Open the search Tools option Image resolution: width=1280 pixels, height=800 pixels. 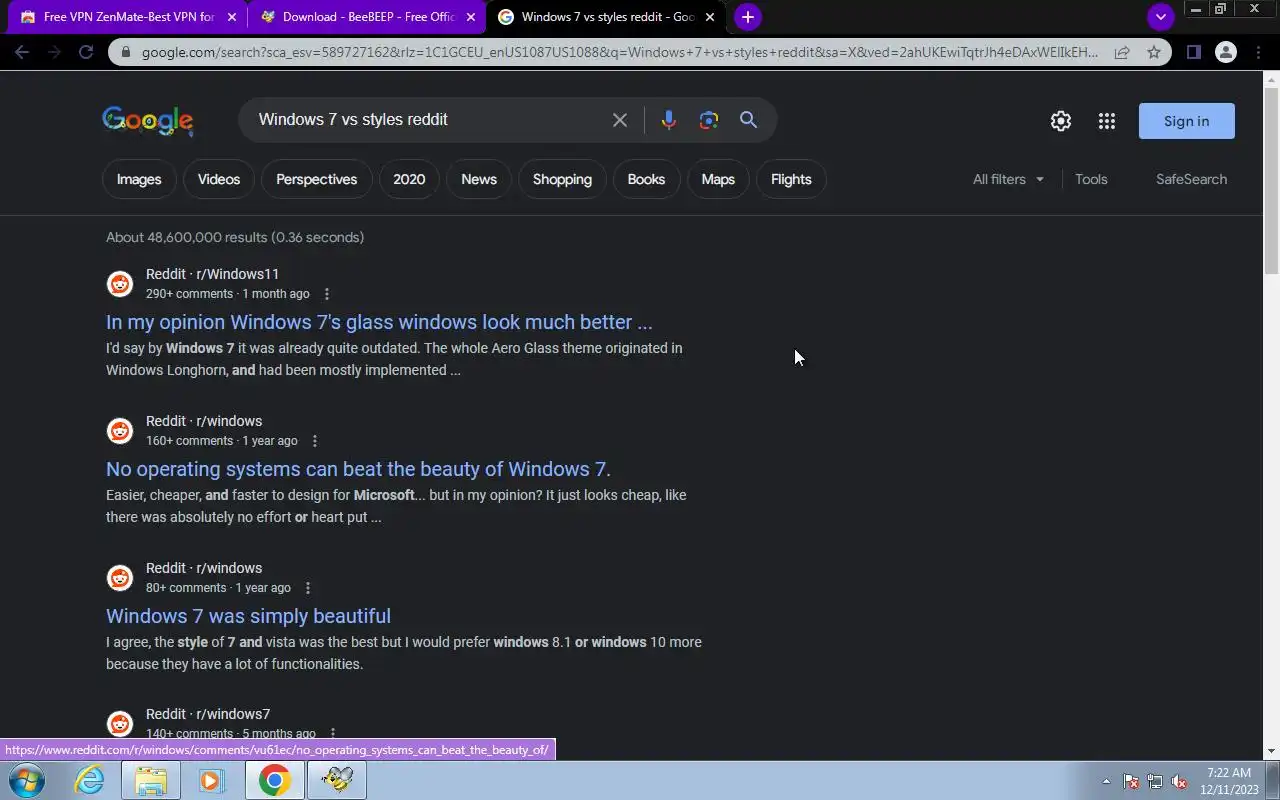pos(1091,179)
